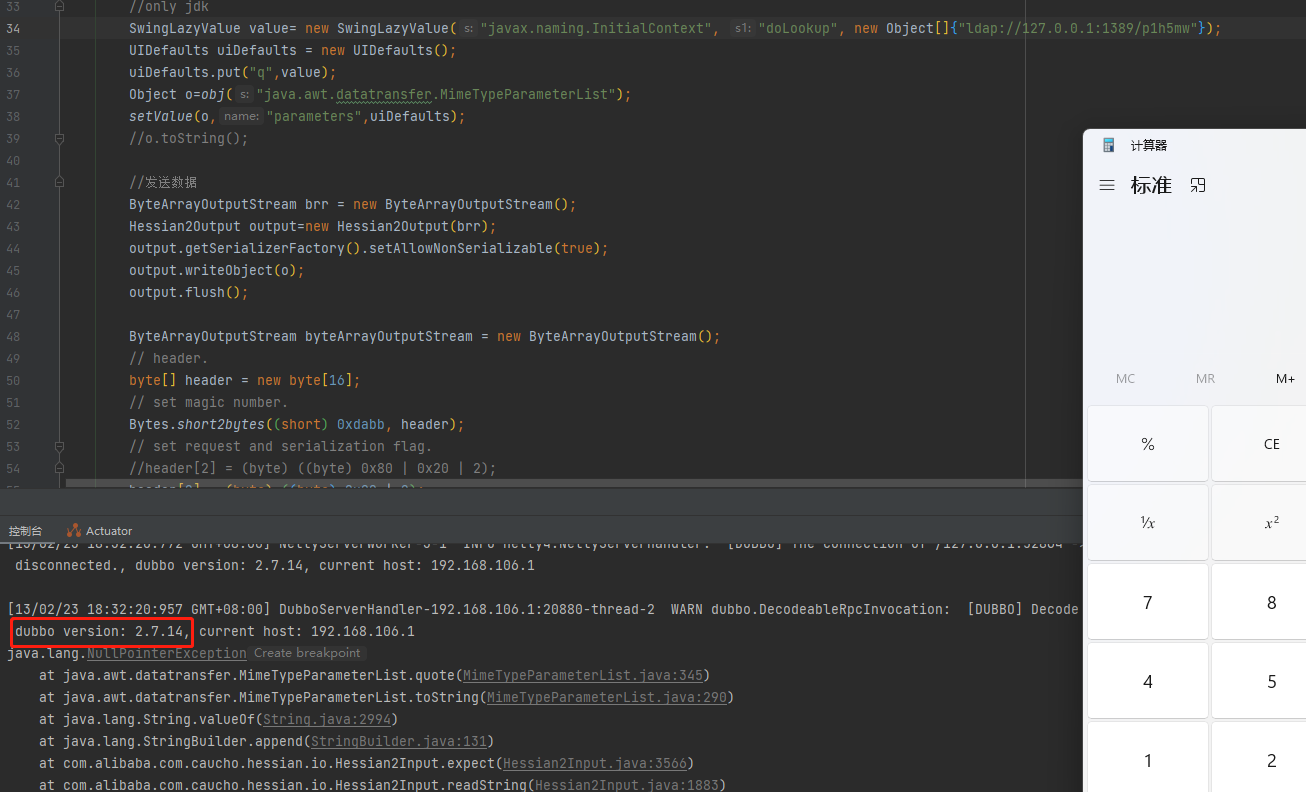The height and width of the screenshot is (792, 1306).
Task: Click the x squared calculator key
Action: (x=1271, y=523)
